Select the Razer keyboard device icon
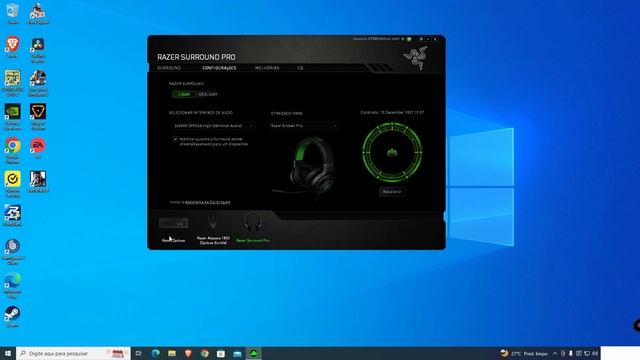Screen dimensions: 640x360 (173, 223)
